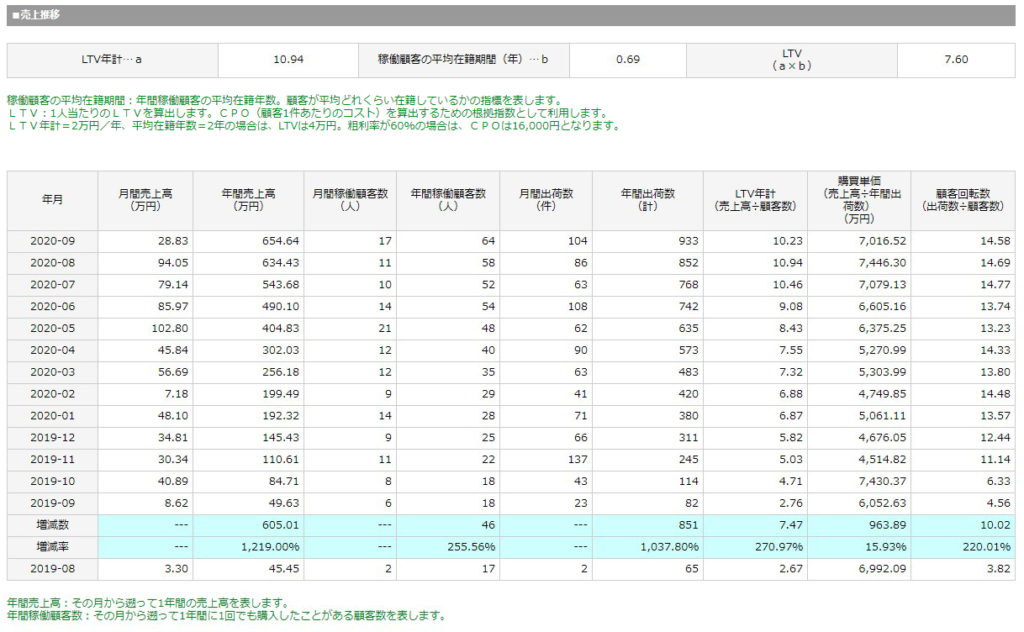
Task: Select the 増減率 row label
Action: click(x=53, y=547)
